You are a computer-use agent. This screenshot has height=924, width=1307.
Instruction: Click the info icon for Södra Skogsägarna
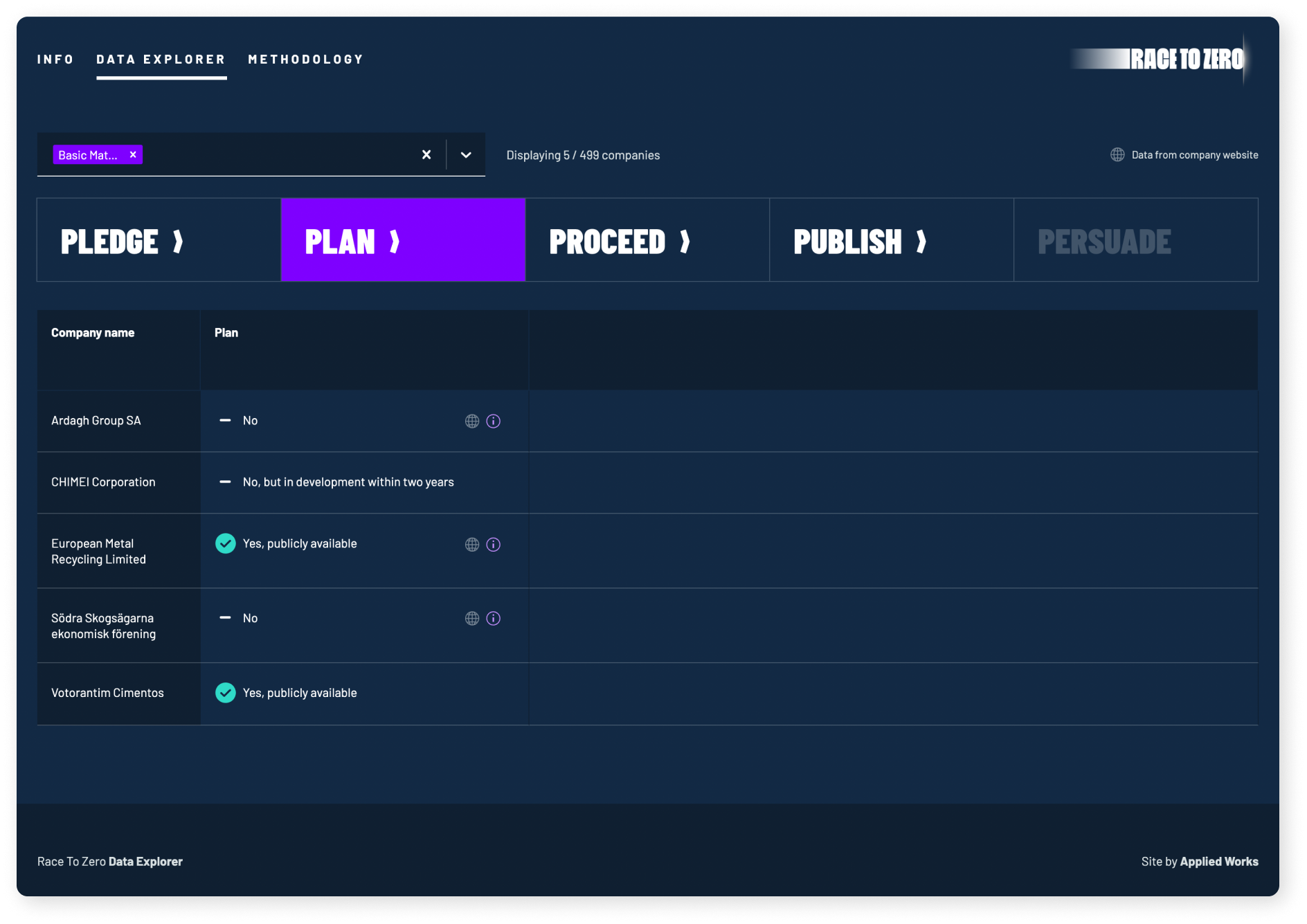pyautogui.click(x=493, y=618)
